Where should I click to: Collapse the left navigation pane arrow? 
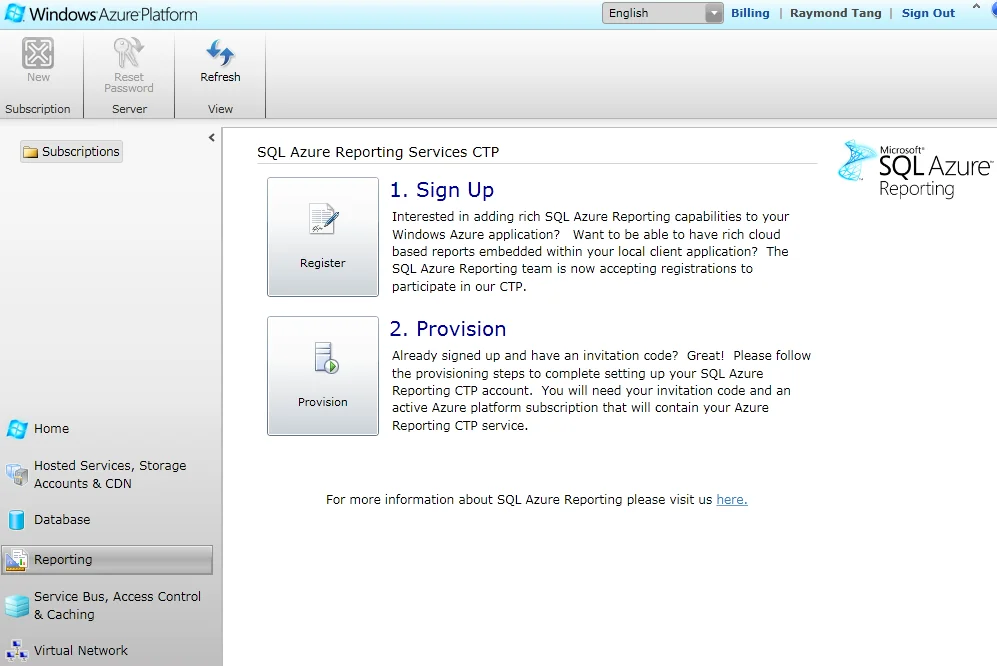coord(211,138)
